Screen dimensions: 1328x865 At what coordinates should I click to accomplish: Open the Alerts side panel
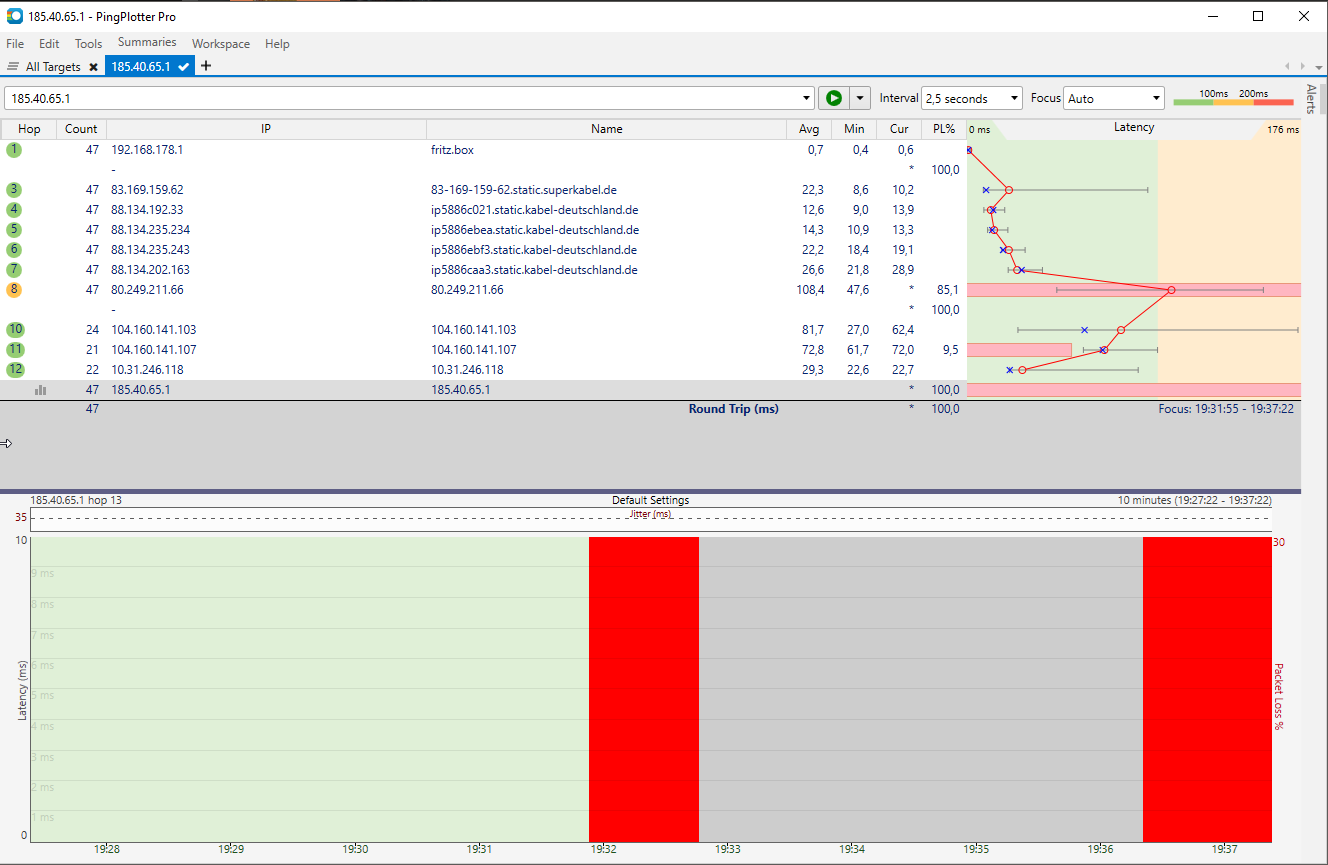1313,100
